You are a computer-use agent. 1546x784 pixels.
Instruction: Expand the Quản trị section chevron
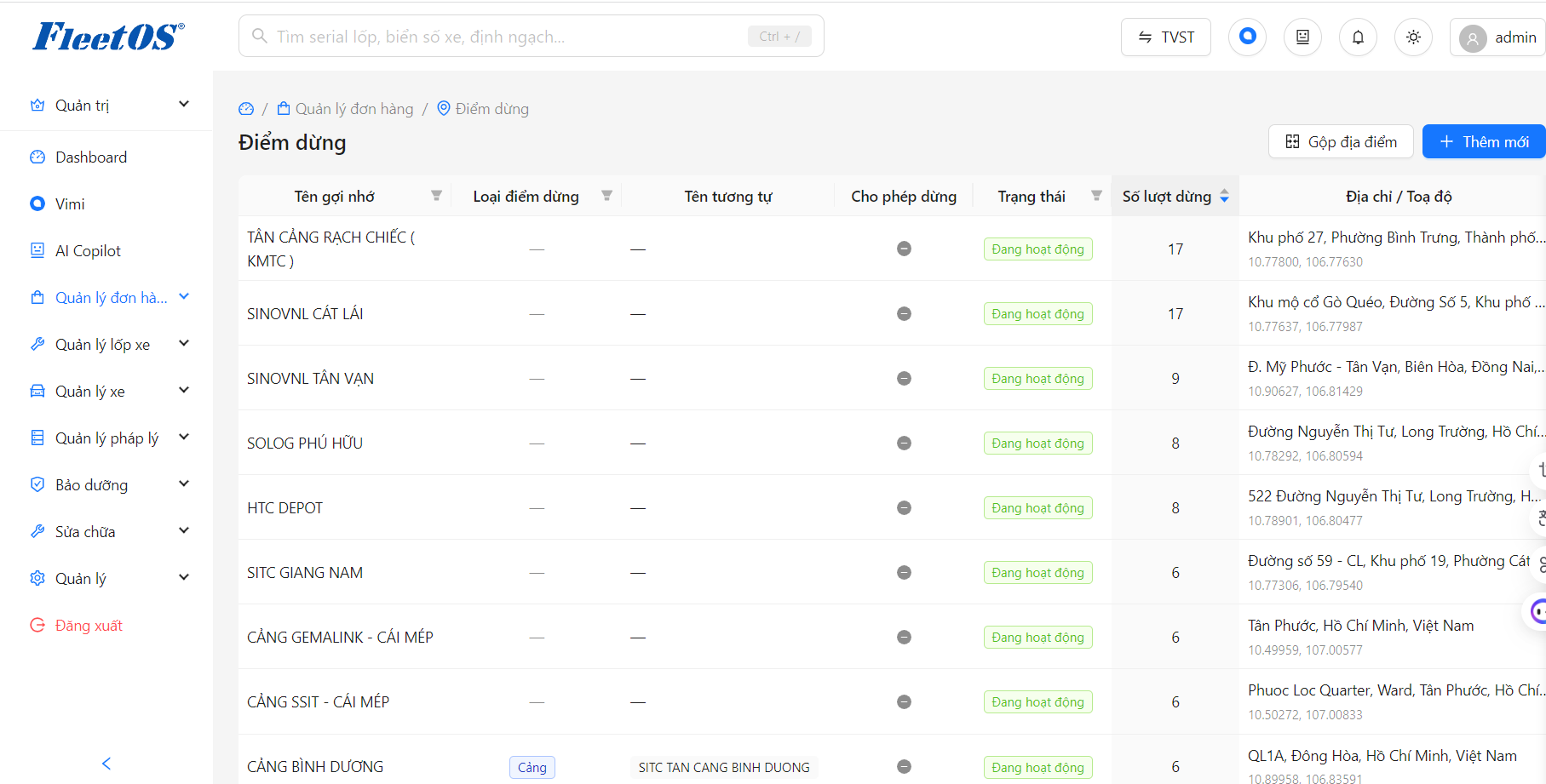point(184,105)
